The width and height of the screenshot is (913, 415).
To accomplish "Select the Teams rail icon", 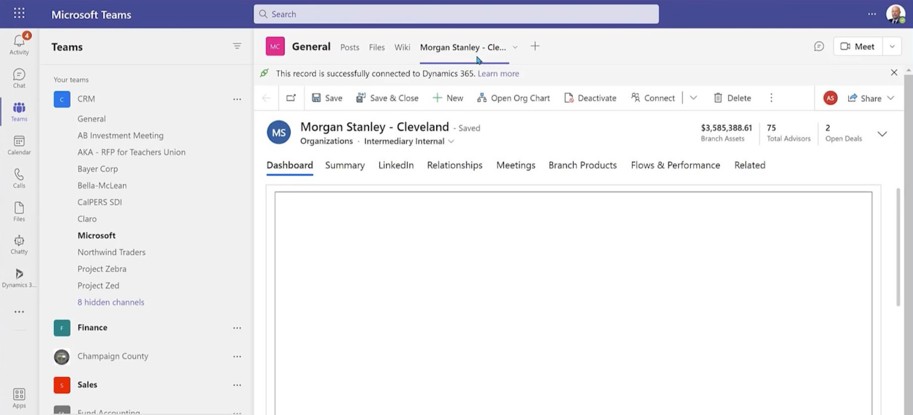I will 19,111.
